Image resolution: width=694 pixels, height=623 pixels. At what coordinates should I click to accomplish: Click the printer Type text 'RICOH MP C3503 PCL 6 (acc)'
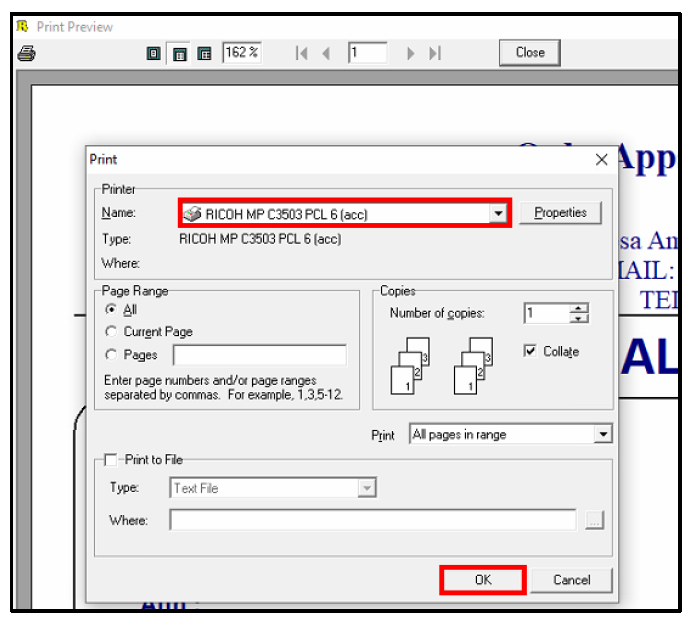point(260,239)
